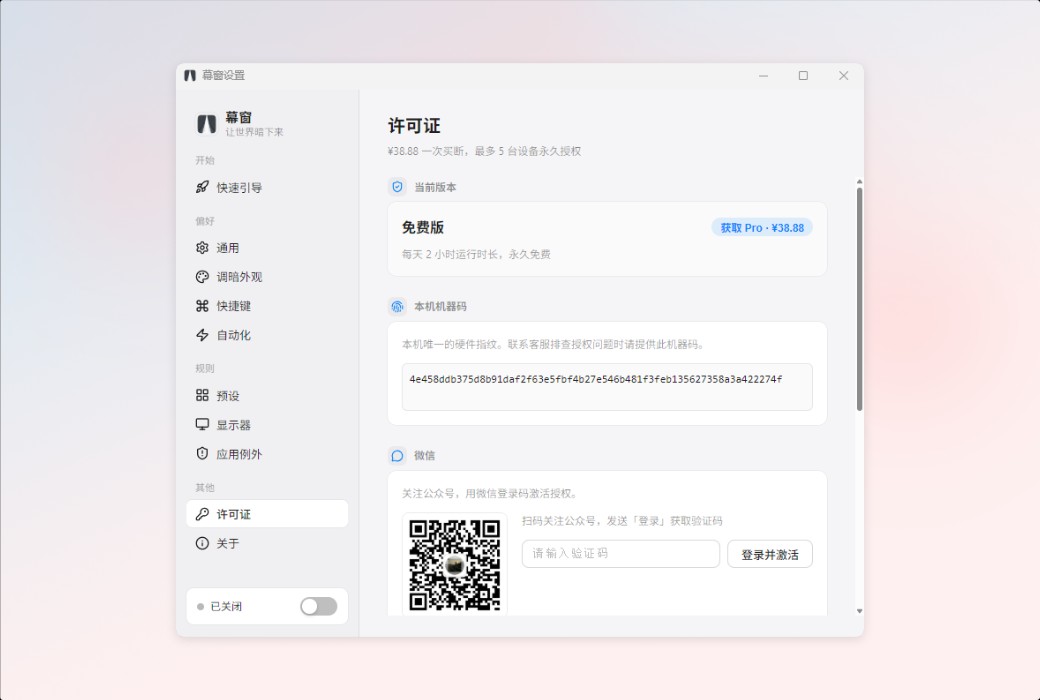Click the 免费版 heading text
The image size is (1040, 700).
coord(422,228)
